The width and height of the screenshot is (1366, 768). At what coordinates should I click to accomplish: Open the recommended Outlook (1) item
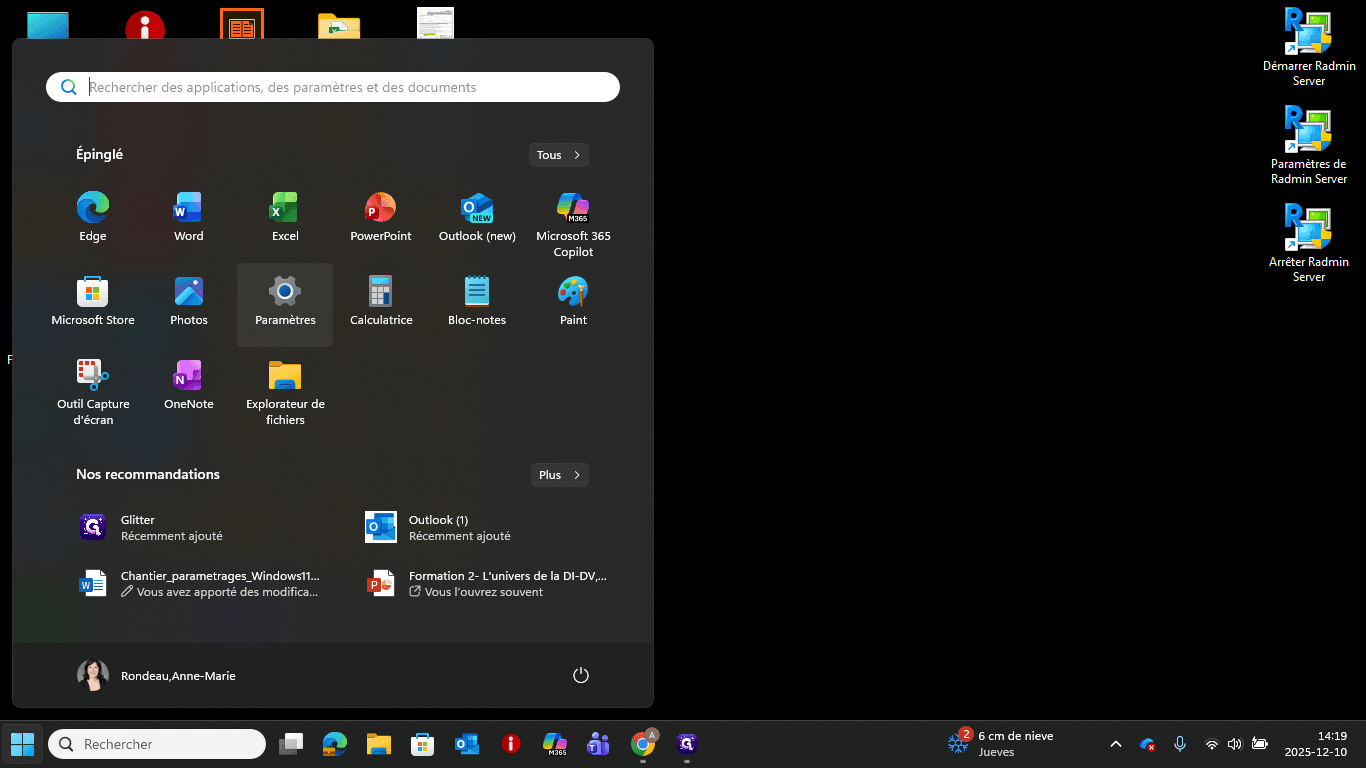tap(477, 528)
